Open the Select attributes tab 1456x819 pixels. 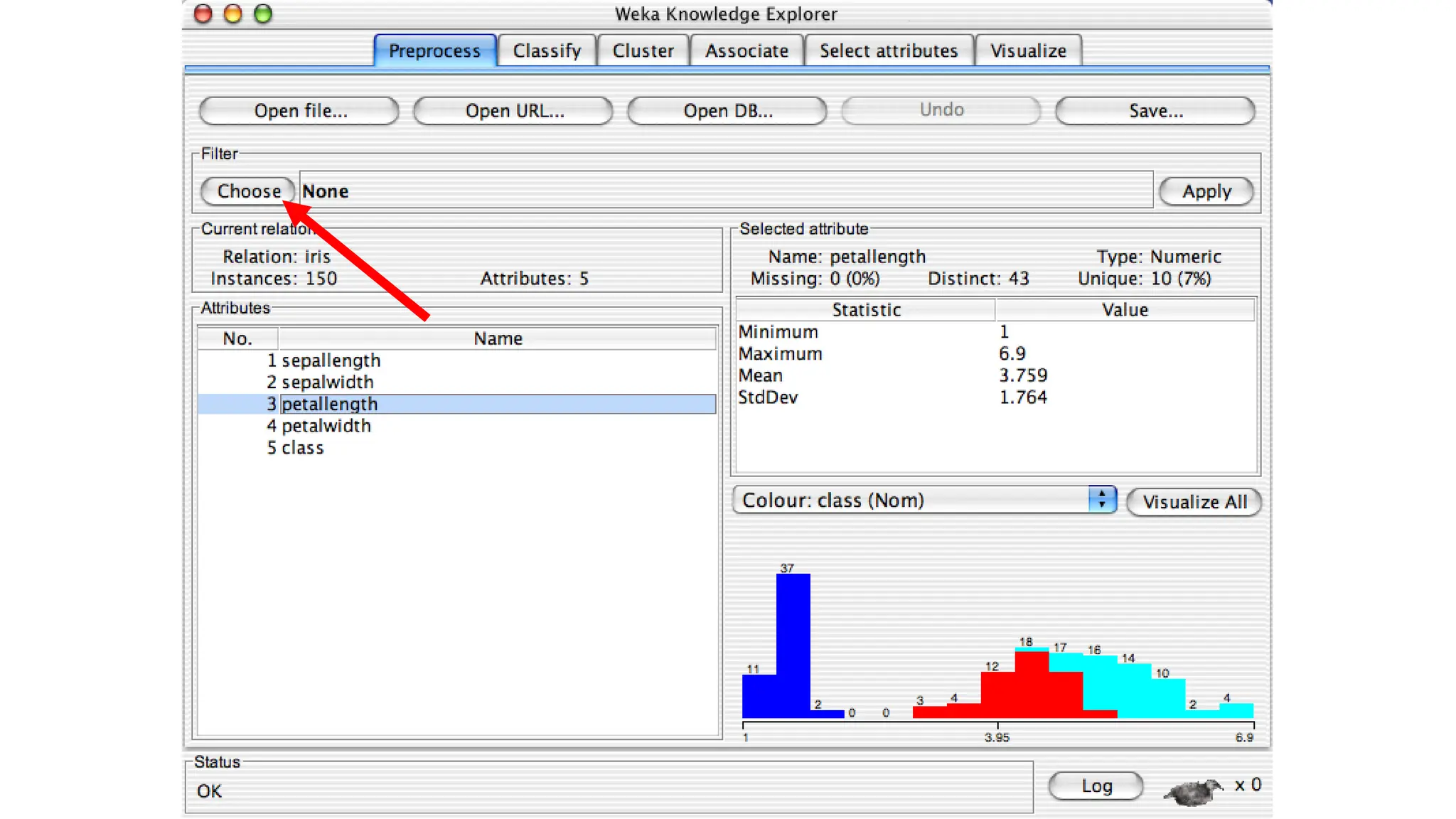click(x=888, y=51)
